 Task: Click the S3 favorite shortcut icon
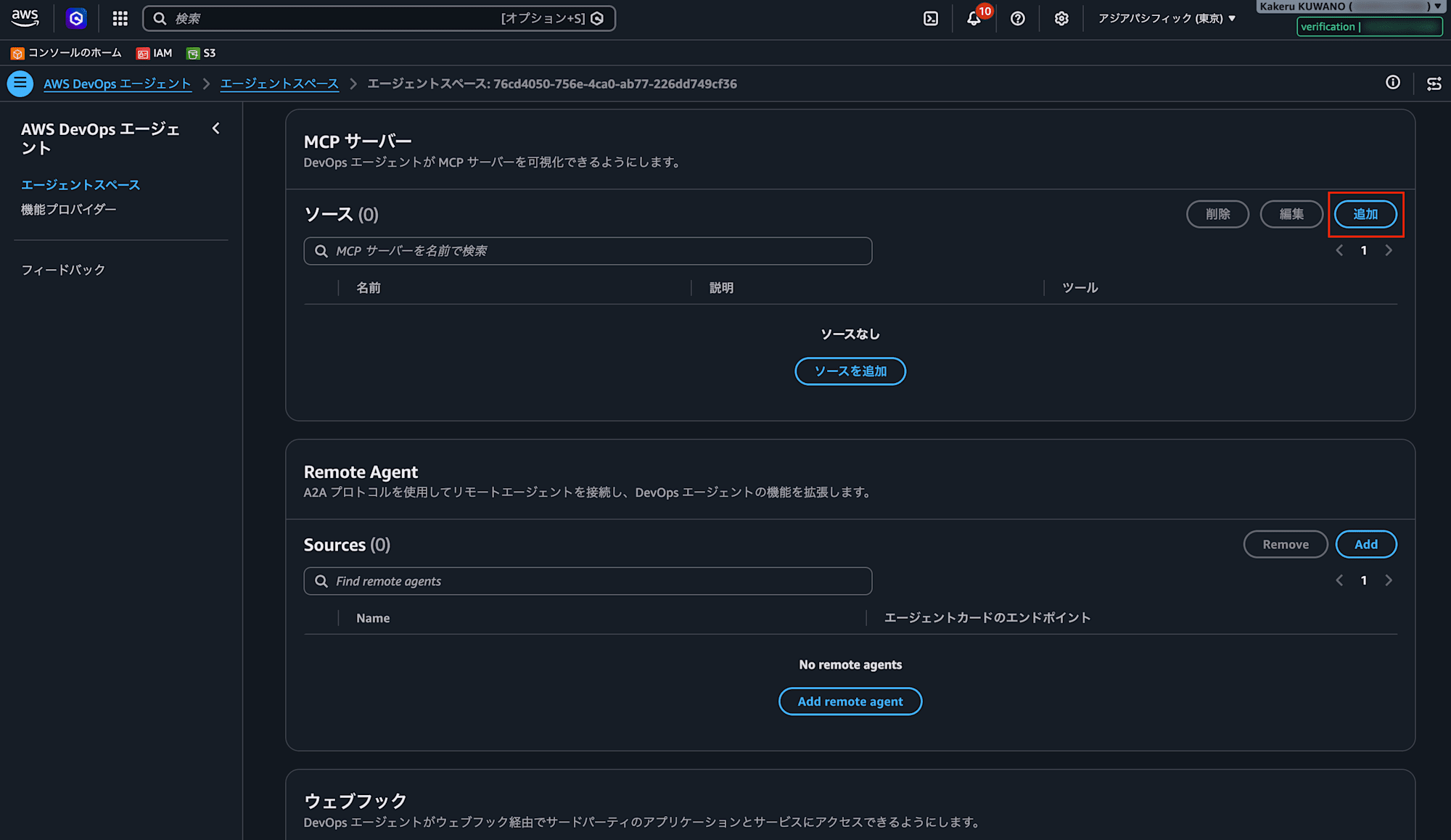(193, 53)
